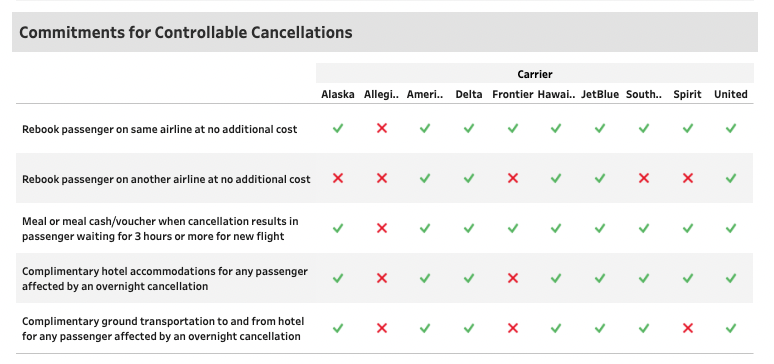Select the Alaska column header
Image resolution: width=774 pixels, height=364 pixels.
338,94
